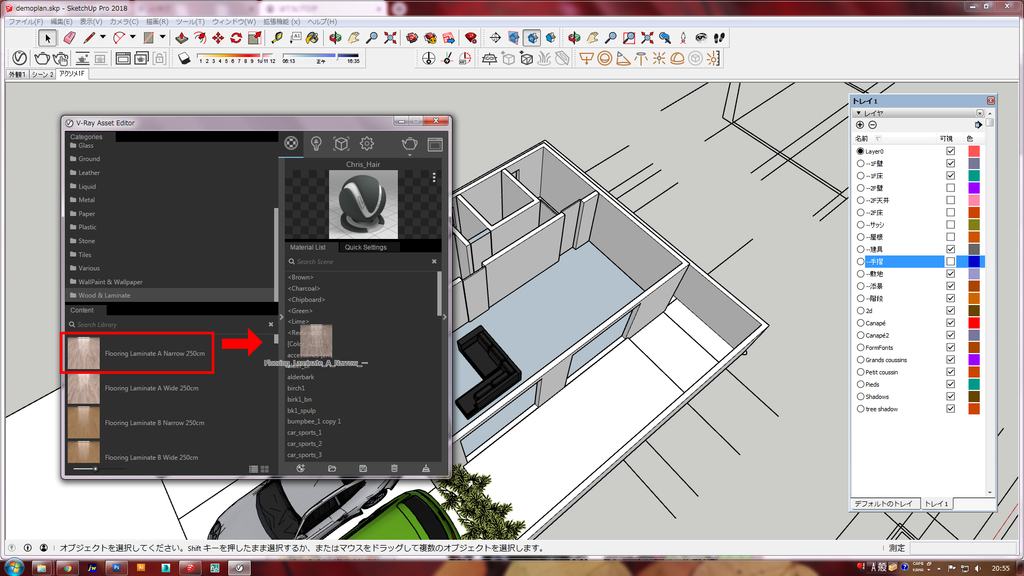
Task: Toggle visibility checkbox for --2F壁 layer
Action: pos(950,188)
